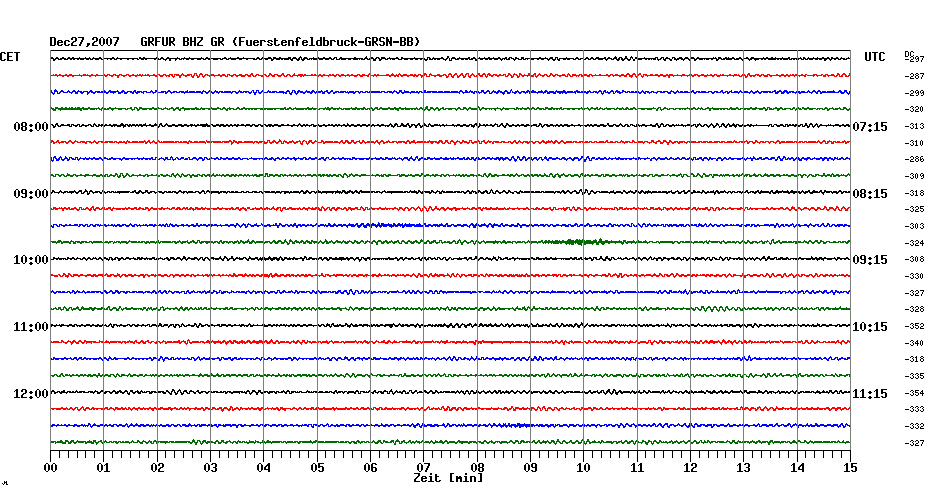Click minute 14 on the time axis
930x494 pixels.
(797, 468)
